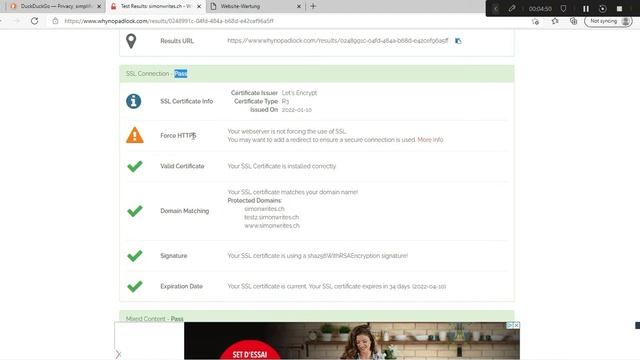Click the SSL Certificate Info label
The image size is (640, 360).
[x=187, y=101]
